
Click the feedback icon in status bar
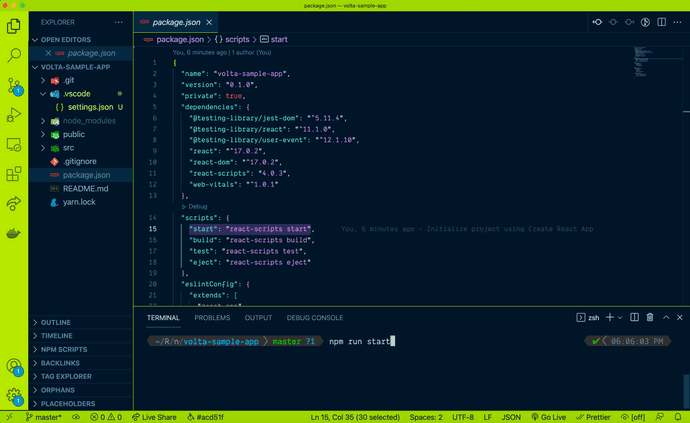pos(659,417)
